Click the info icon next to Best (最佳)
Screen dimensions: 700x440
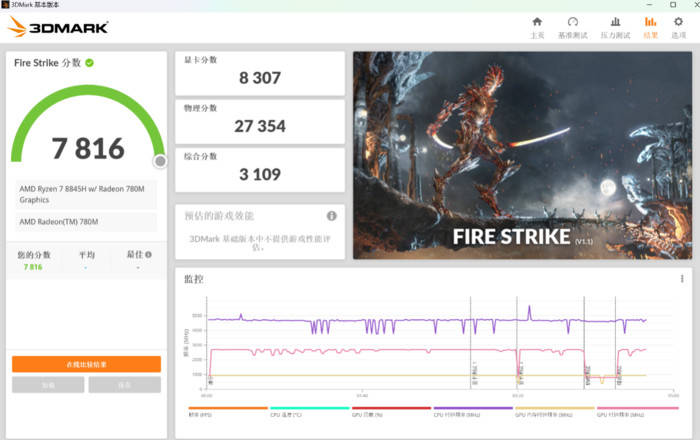click(149, 254)
